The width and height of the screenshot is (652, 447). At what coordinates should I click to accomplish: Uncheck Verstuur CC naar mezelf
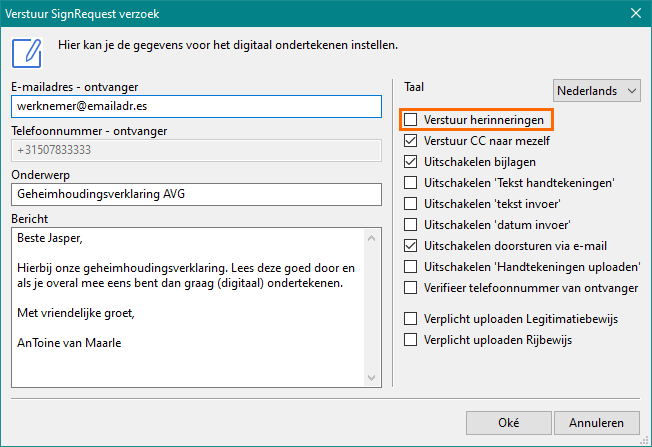point(410,141)
